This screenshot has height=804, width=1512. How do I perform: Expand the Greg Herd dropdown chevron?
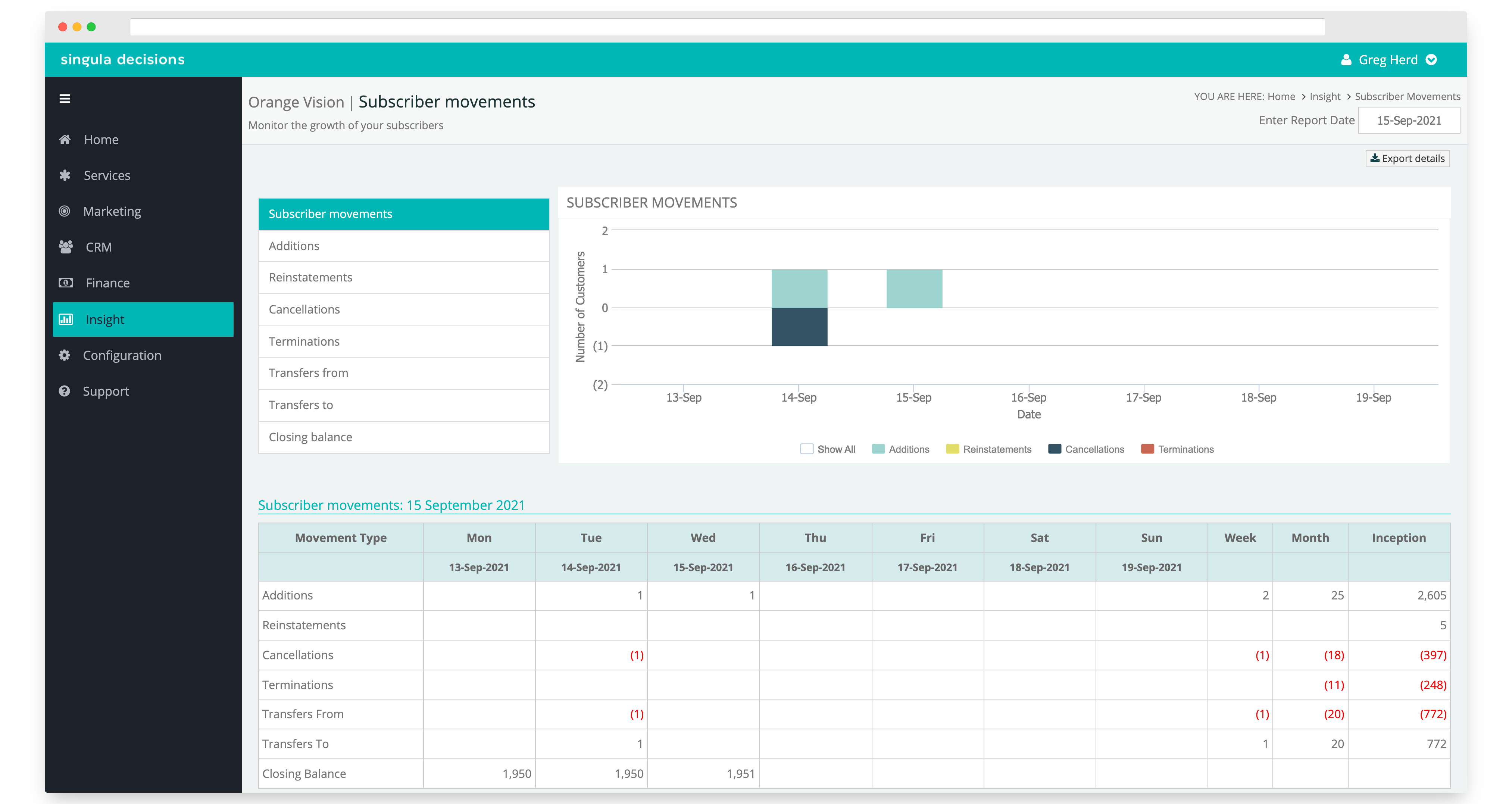(x=1431, y=59)
